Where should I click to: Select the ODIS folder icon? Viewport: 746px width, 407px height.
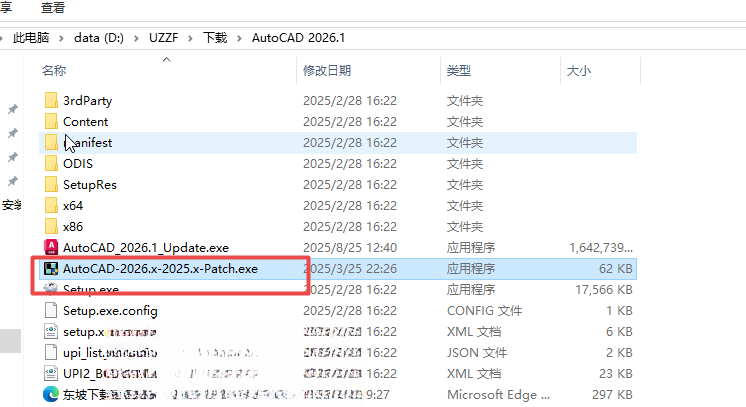click(51, 163)
